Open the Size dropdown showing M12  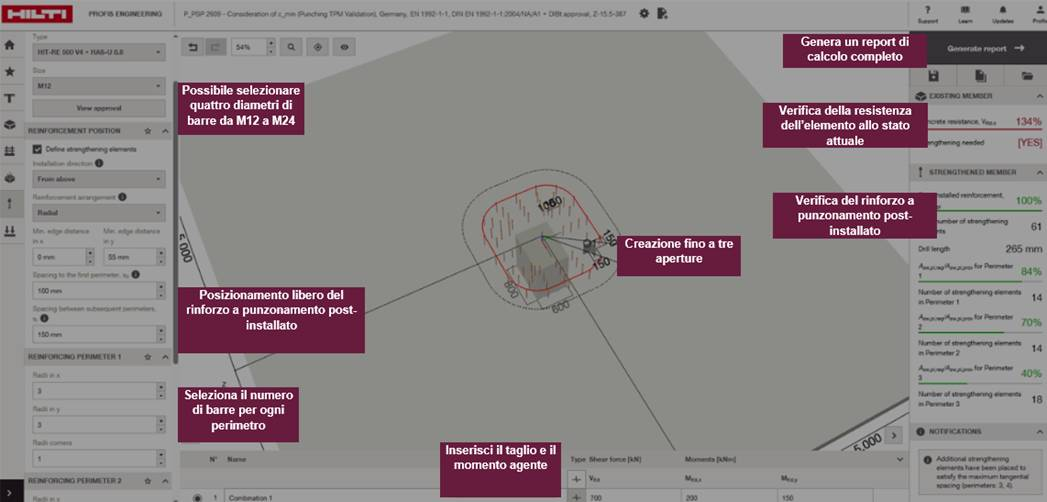[99, 86]
